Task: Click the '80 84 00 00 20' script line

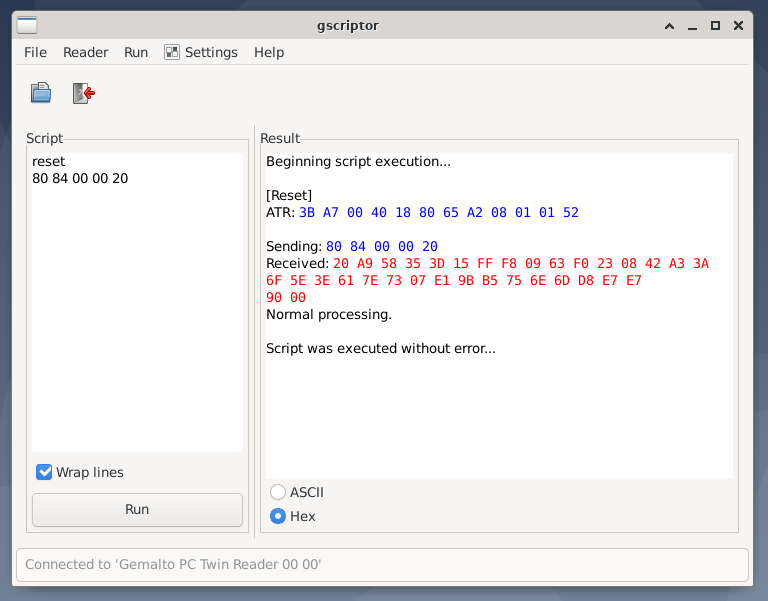Action: 80,178
